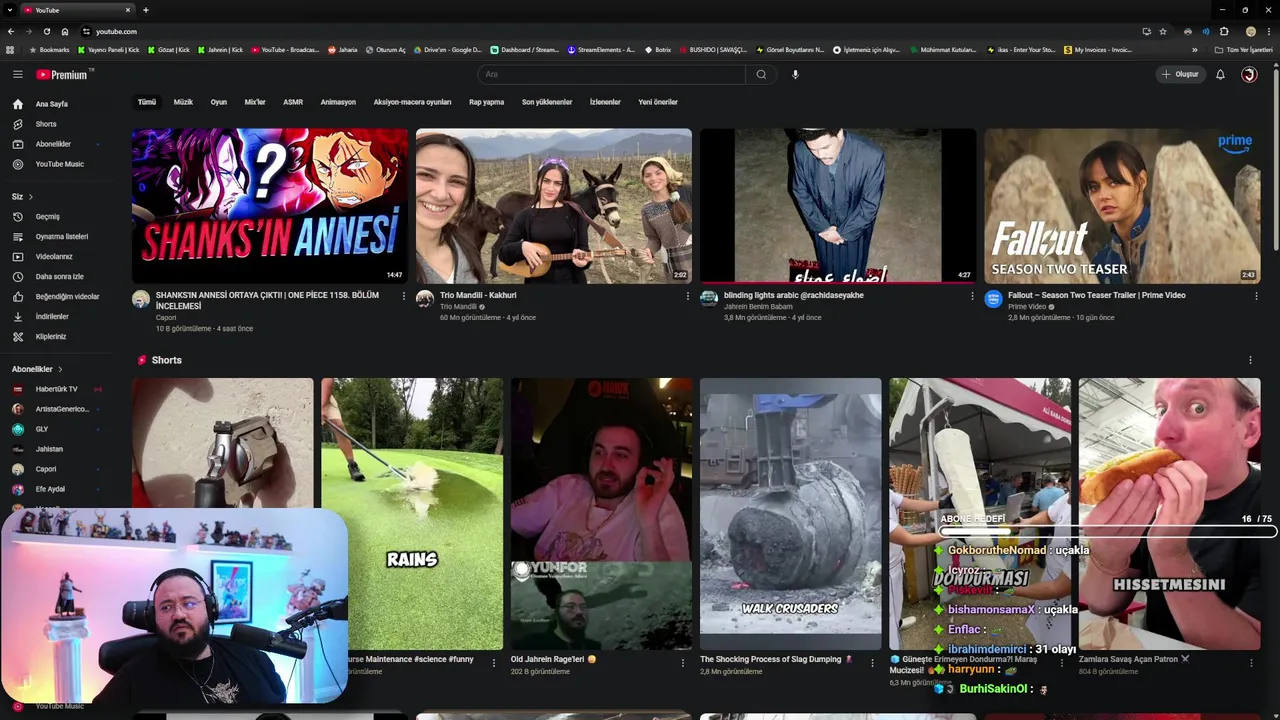Open browser extensions puzzle icon
This screenshot has width=1280, height=720.
point(1224,31)
